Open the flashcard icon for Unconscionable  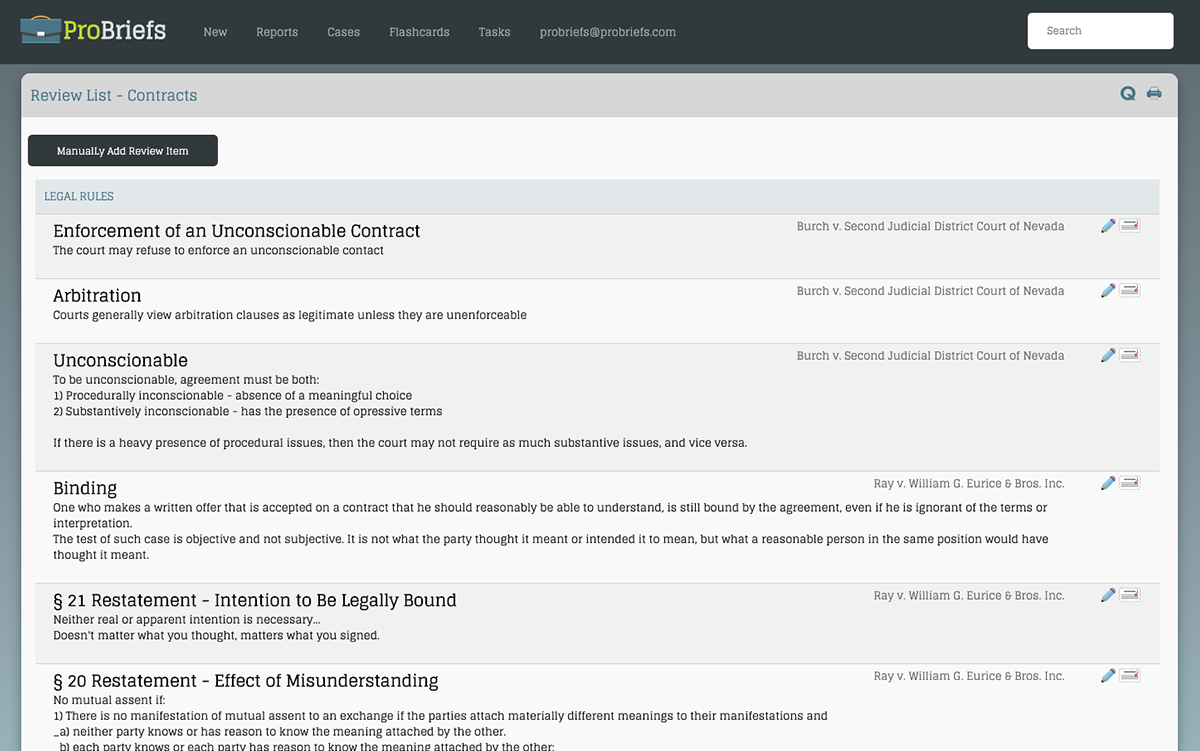1130,354
